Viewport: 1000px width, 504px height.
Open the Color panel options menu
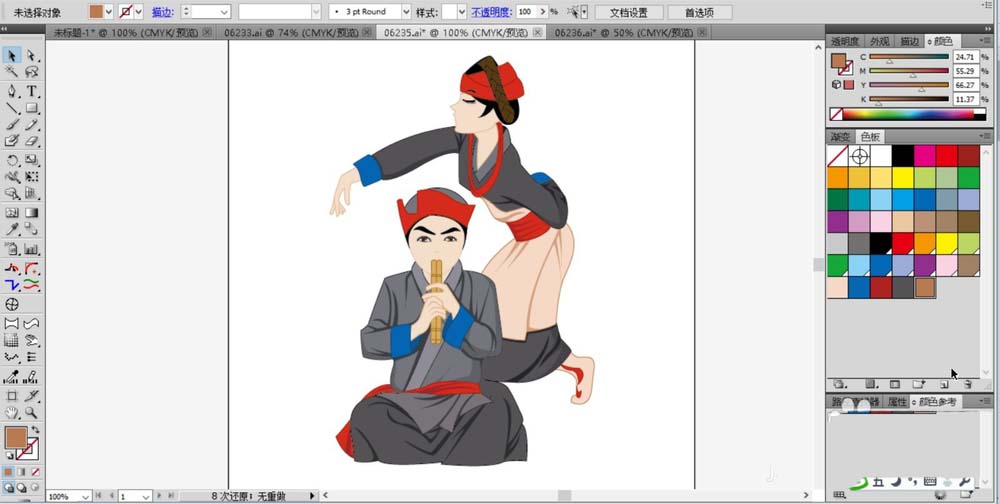point(985,41)
